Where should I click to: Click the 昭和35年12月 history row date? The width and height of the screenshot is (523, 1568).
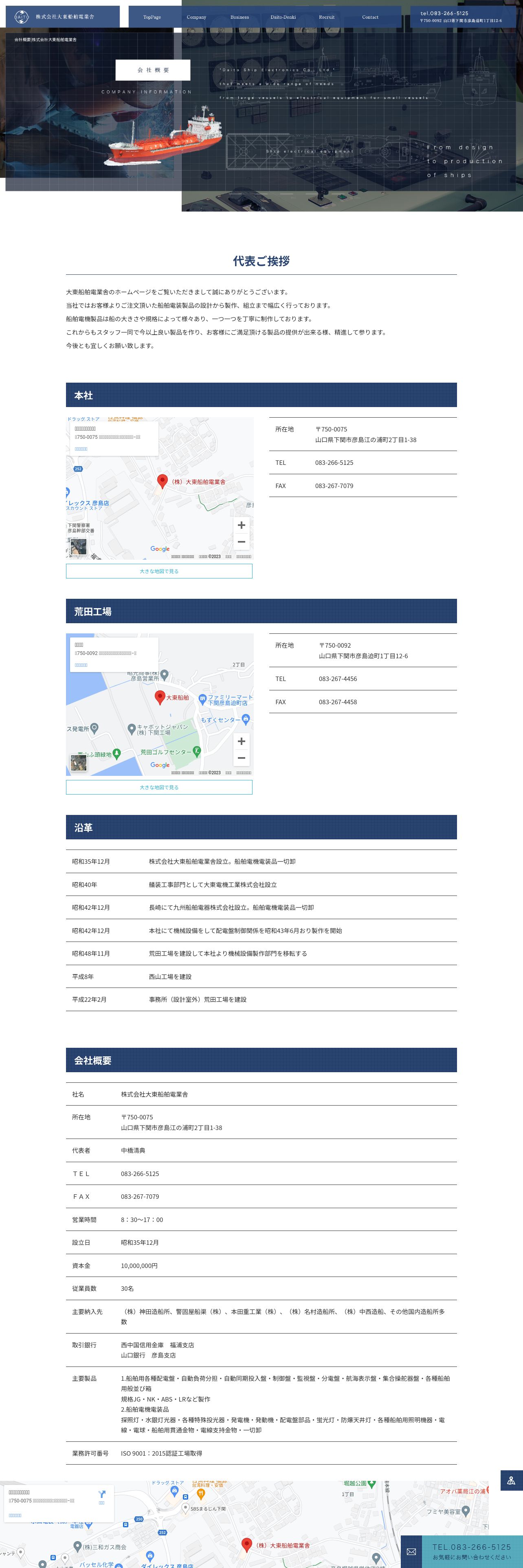pyautogui.click(x=91, y=861)
